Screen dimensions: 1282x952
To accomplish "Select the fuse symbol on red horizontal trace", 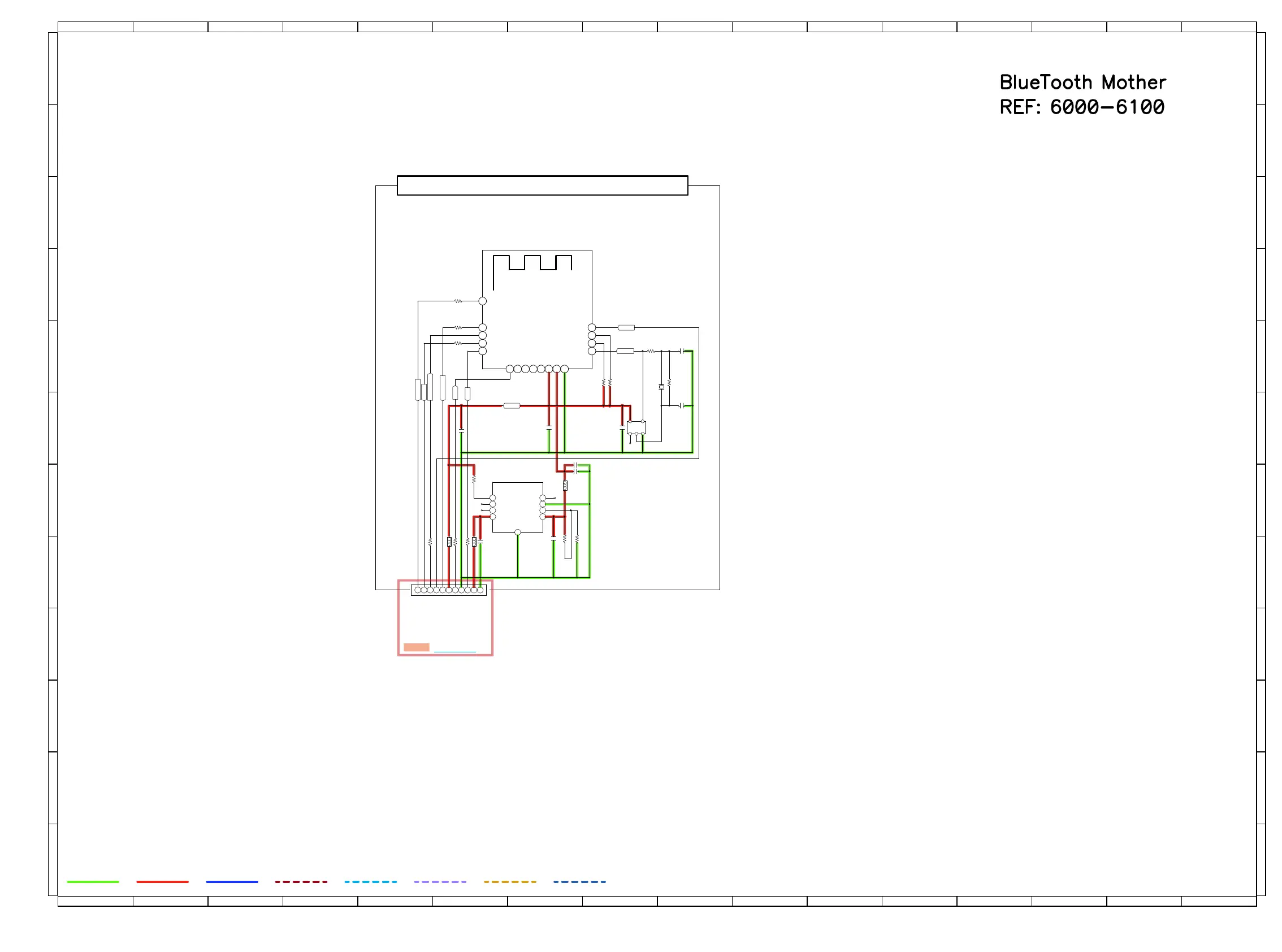I will 512,406.
